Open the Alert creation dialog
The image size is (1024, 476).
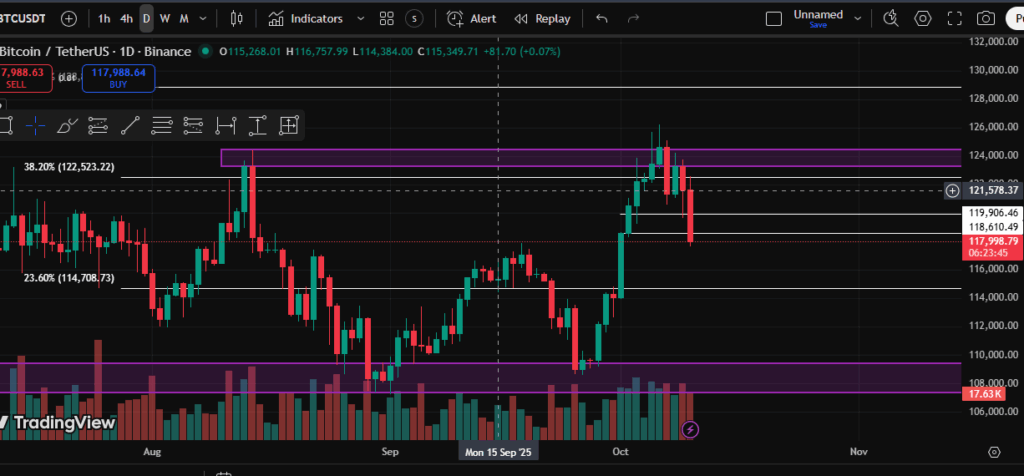(x=471, y=18)
